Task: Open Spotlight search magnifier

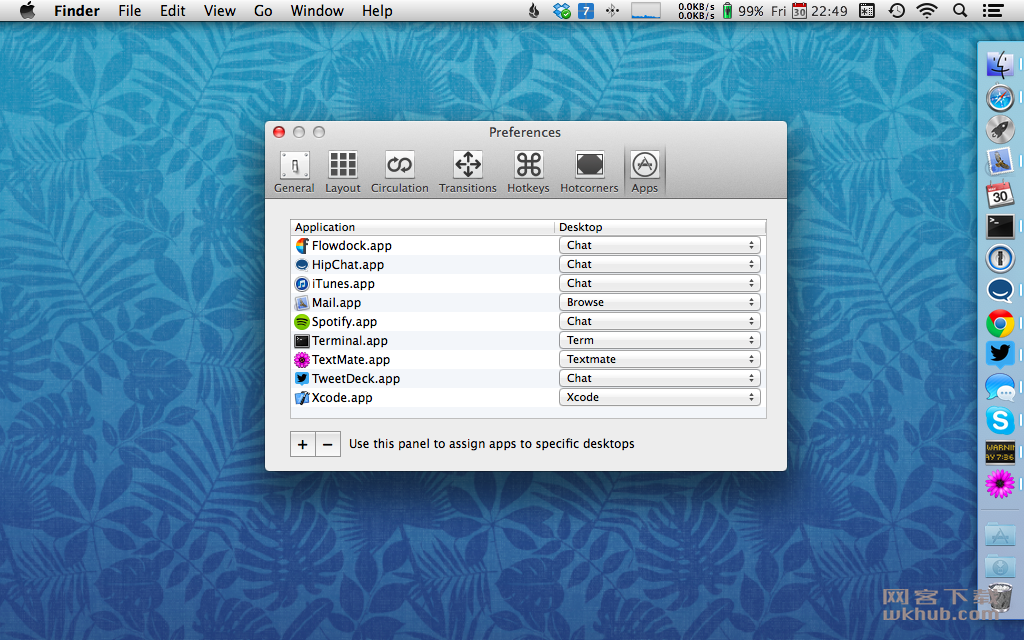Action: [x=959, y=10]
